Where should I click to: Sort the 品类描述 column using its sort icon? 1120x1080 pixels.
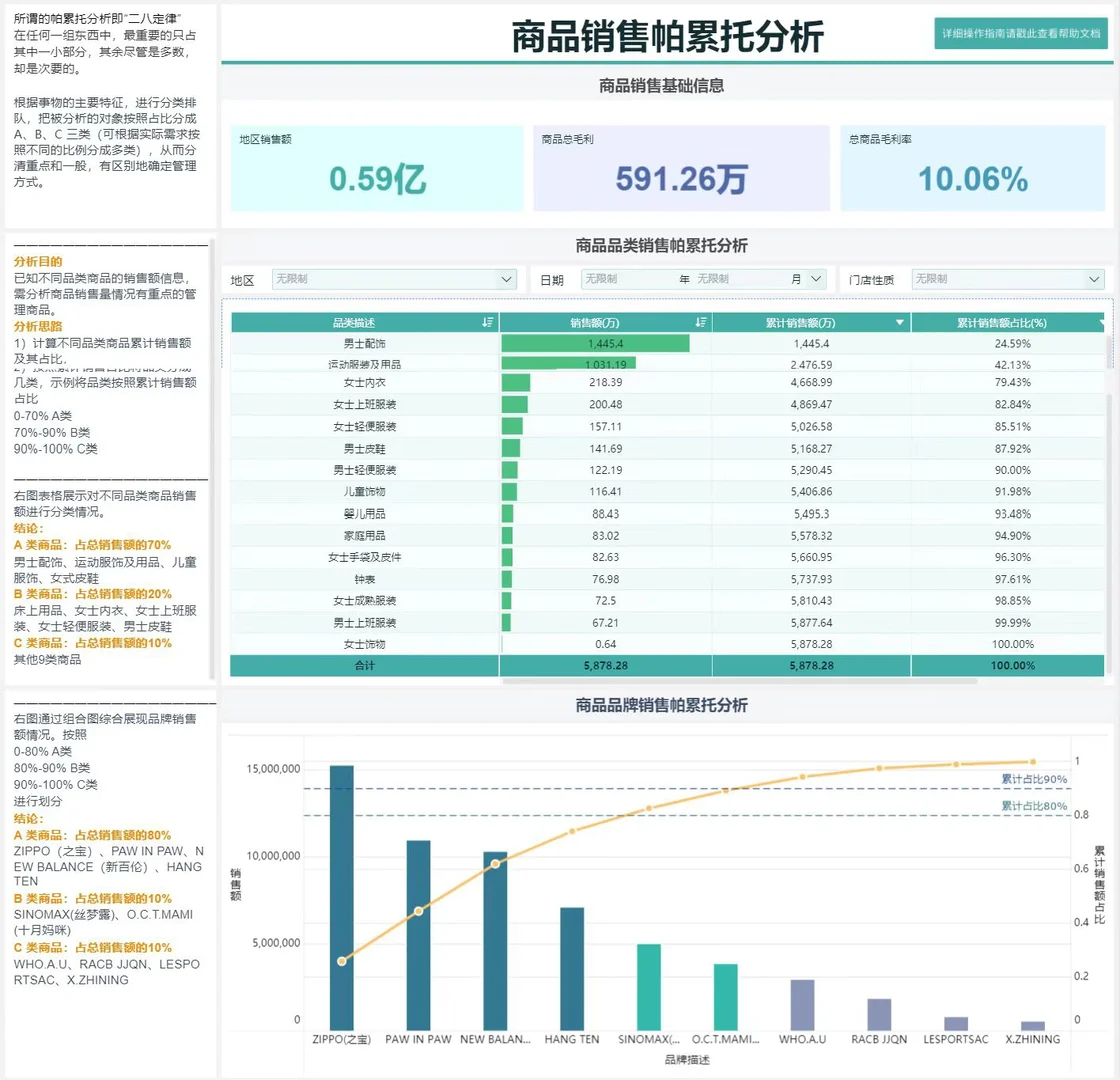tap(490, 321)
